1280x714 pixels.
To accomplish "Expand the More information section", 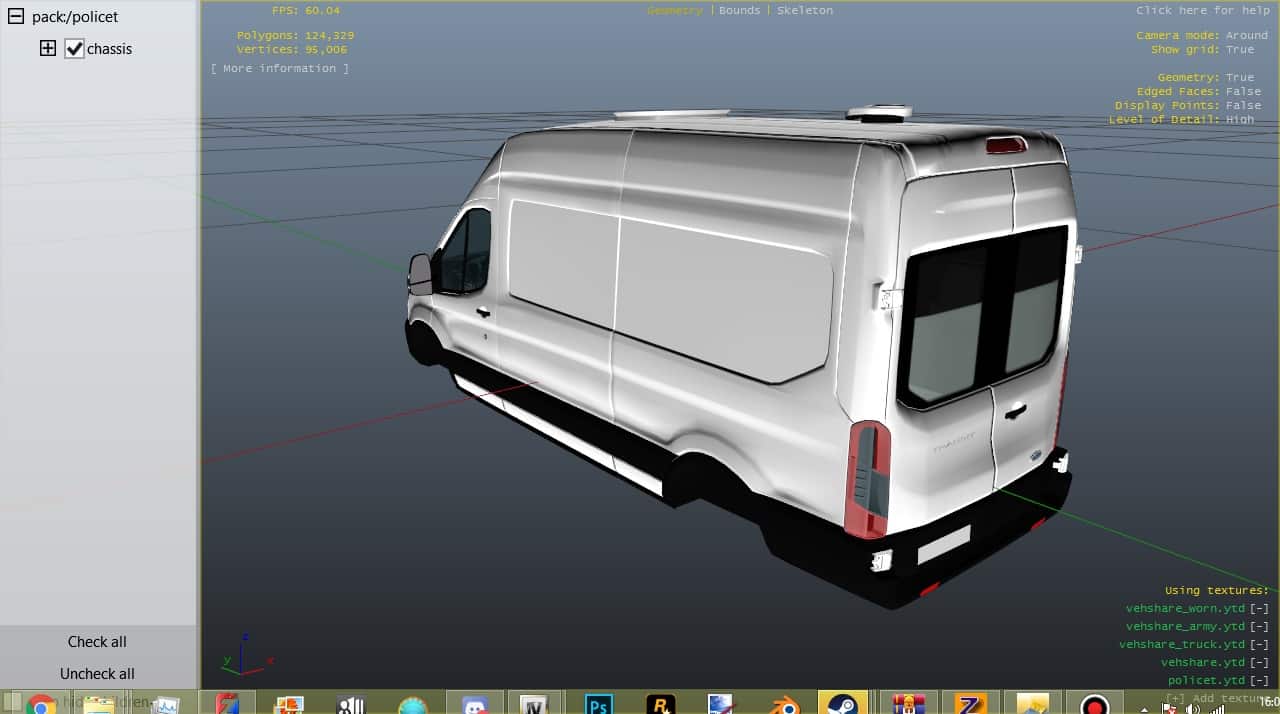I will pyautogui.click(x=280, y=68).
